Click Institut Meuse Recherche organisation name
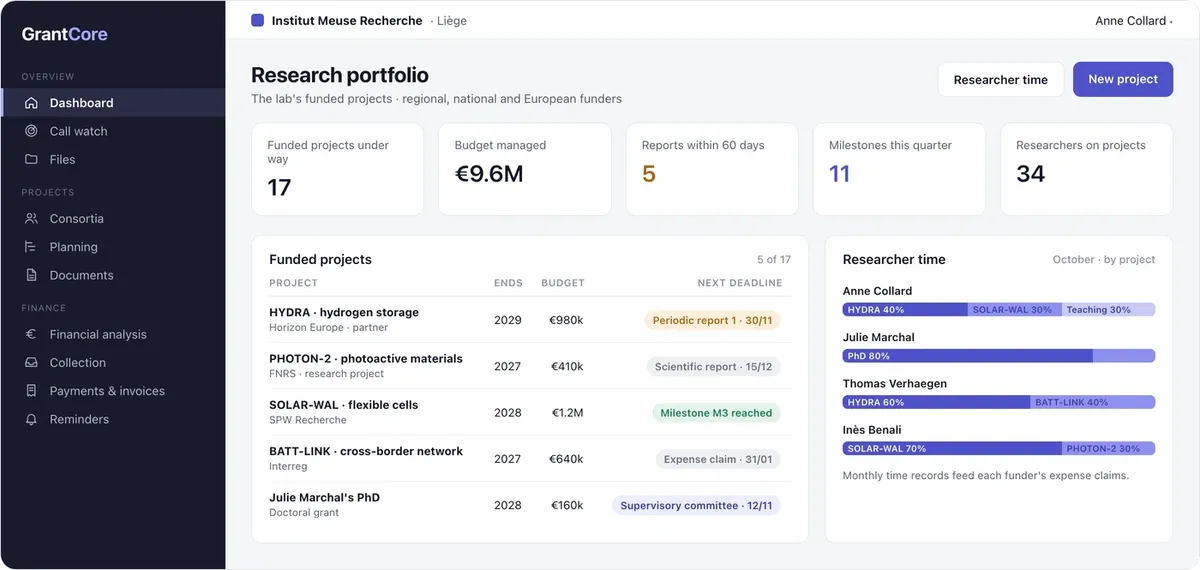1200x570 pixels. [x=347, y=21]
